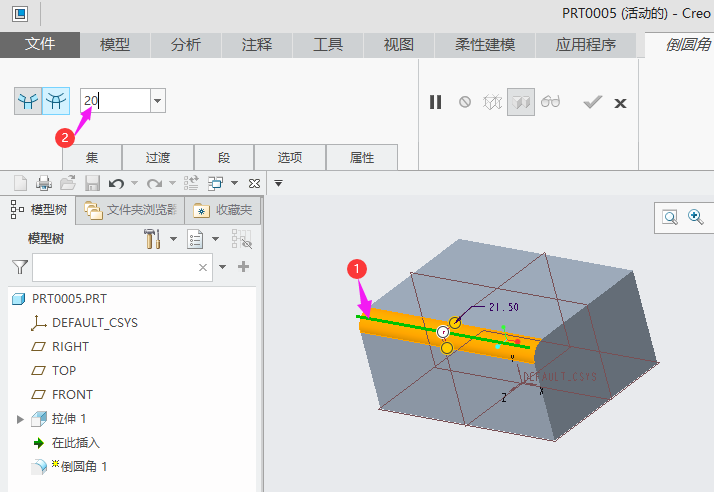Screen dimensions: 714x492
Task: Open the 过渡 panel button
Action: coord(157,158)
